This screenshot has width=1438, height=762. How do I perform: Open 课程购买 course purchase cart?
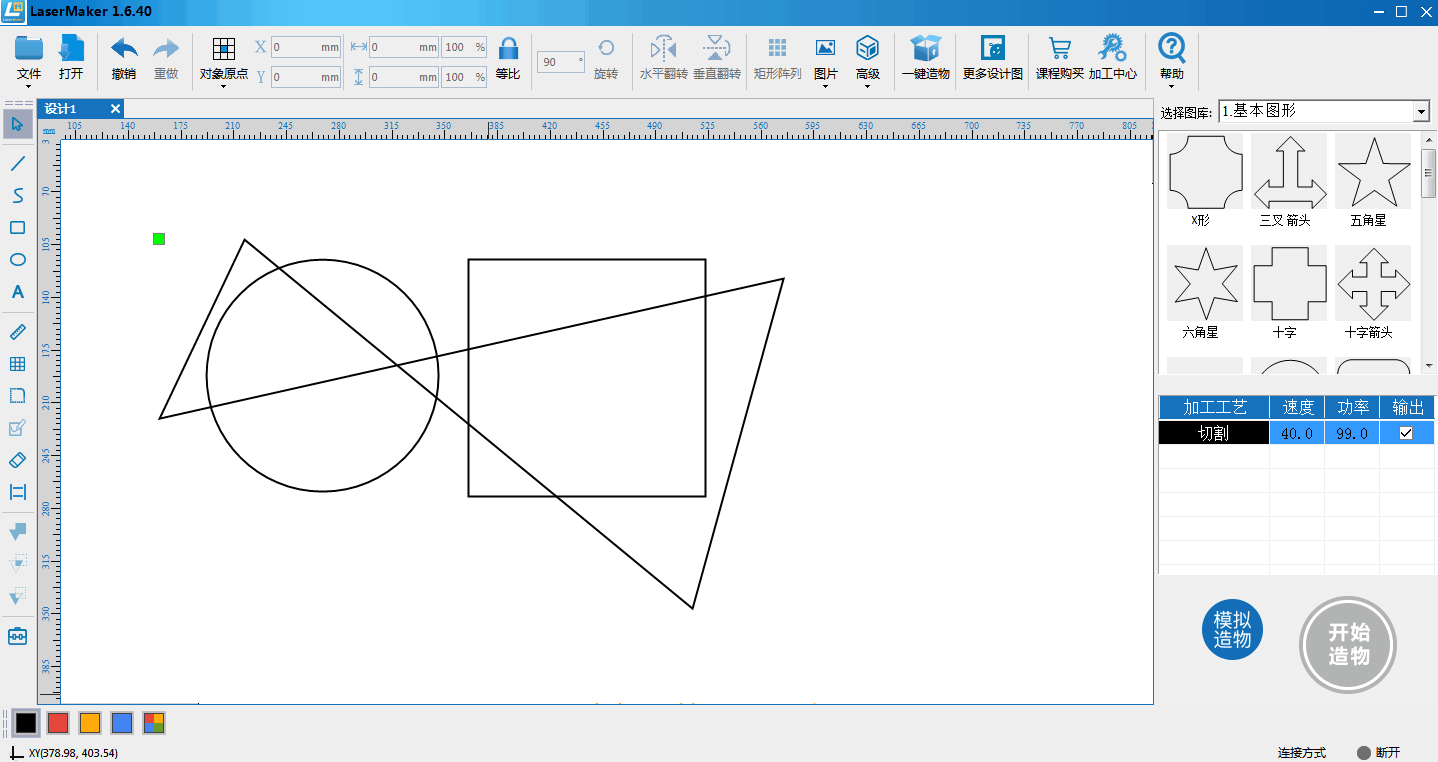pyautogui.click(x=1060, y=58)
